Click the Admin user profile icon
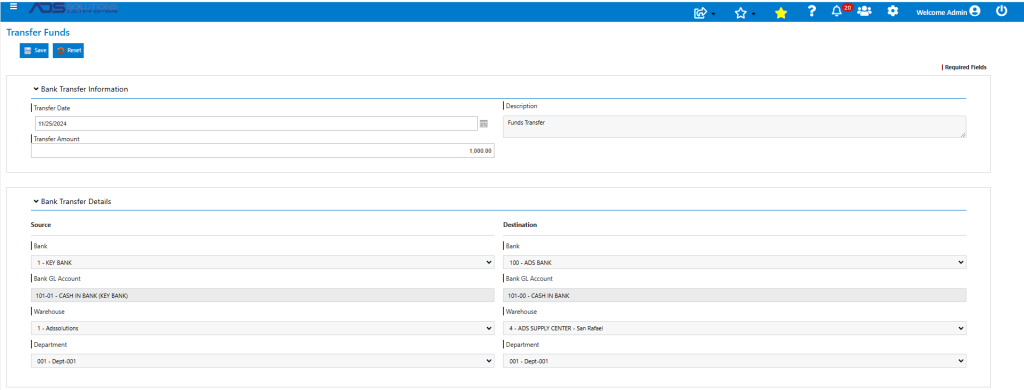 click(975, 11)
